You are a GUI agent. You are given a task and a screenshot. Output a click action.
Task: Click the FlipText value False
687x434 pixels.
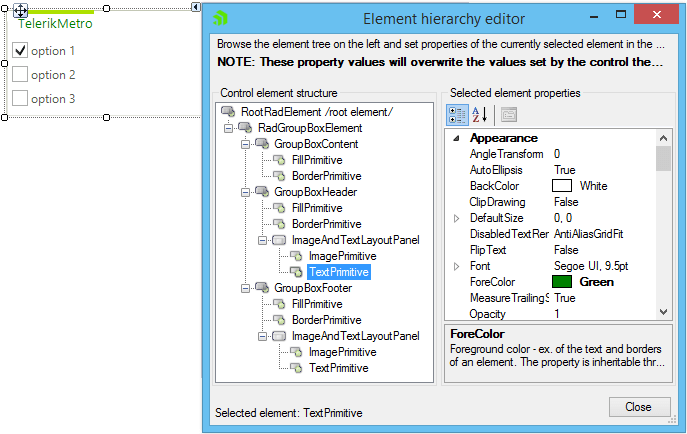566,250
